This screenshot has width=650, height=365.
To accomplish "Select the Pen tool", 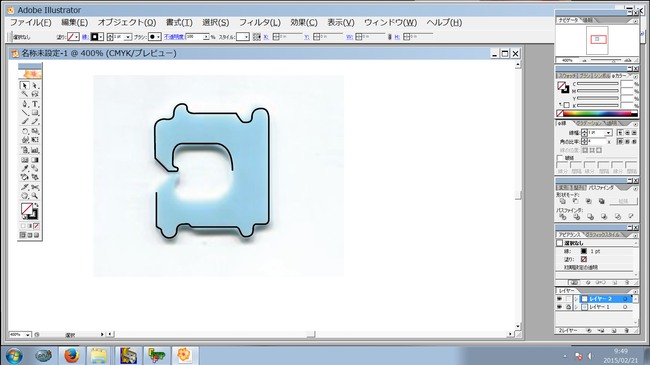I will pyautogui.click(x=24, y=104).
